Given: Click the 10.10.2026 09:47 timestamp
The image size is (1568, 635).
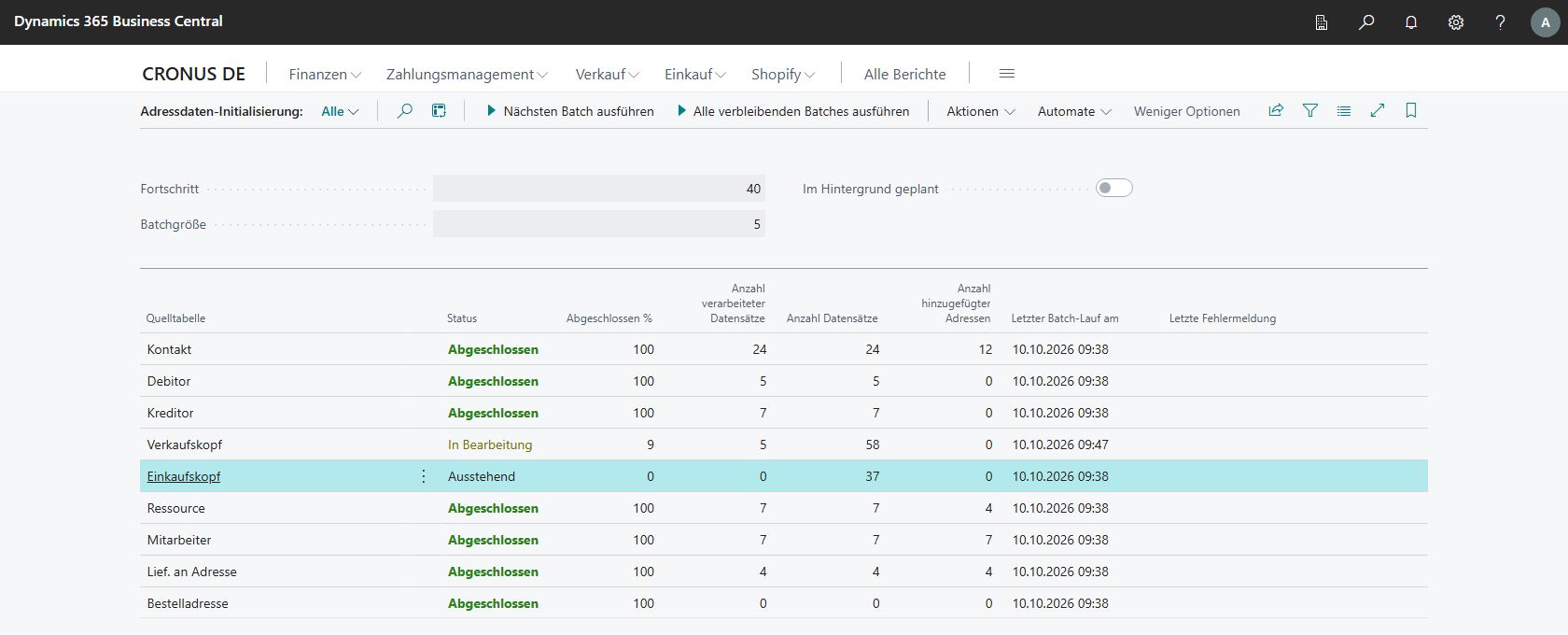Looking at the screenshot, I should (x=1060, y=444).
